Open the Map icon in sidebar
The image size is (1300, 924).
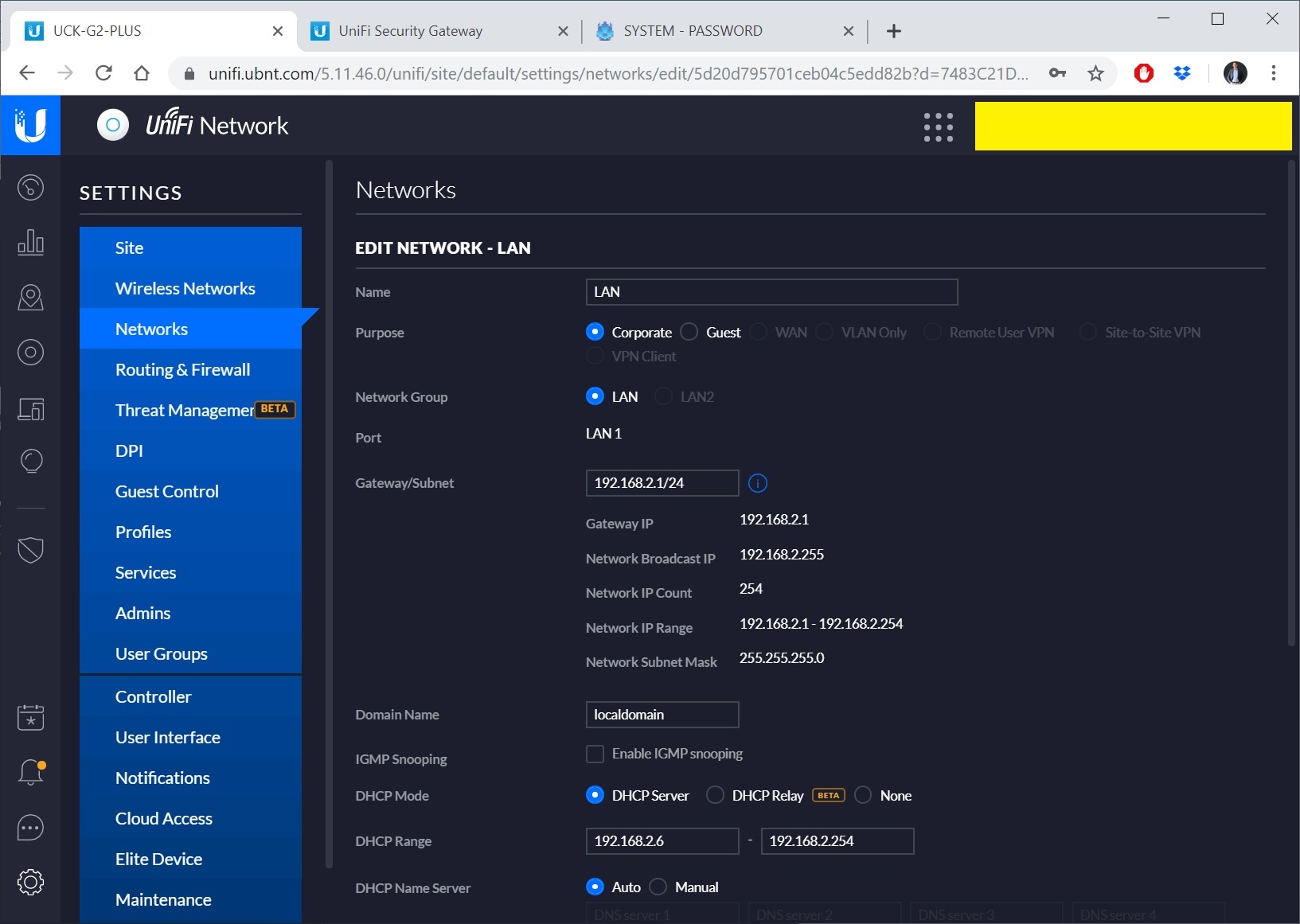click(x=30, y=297)
